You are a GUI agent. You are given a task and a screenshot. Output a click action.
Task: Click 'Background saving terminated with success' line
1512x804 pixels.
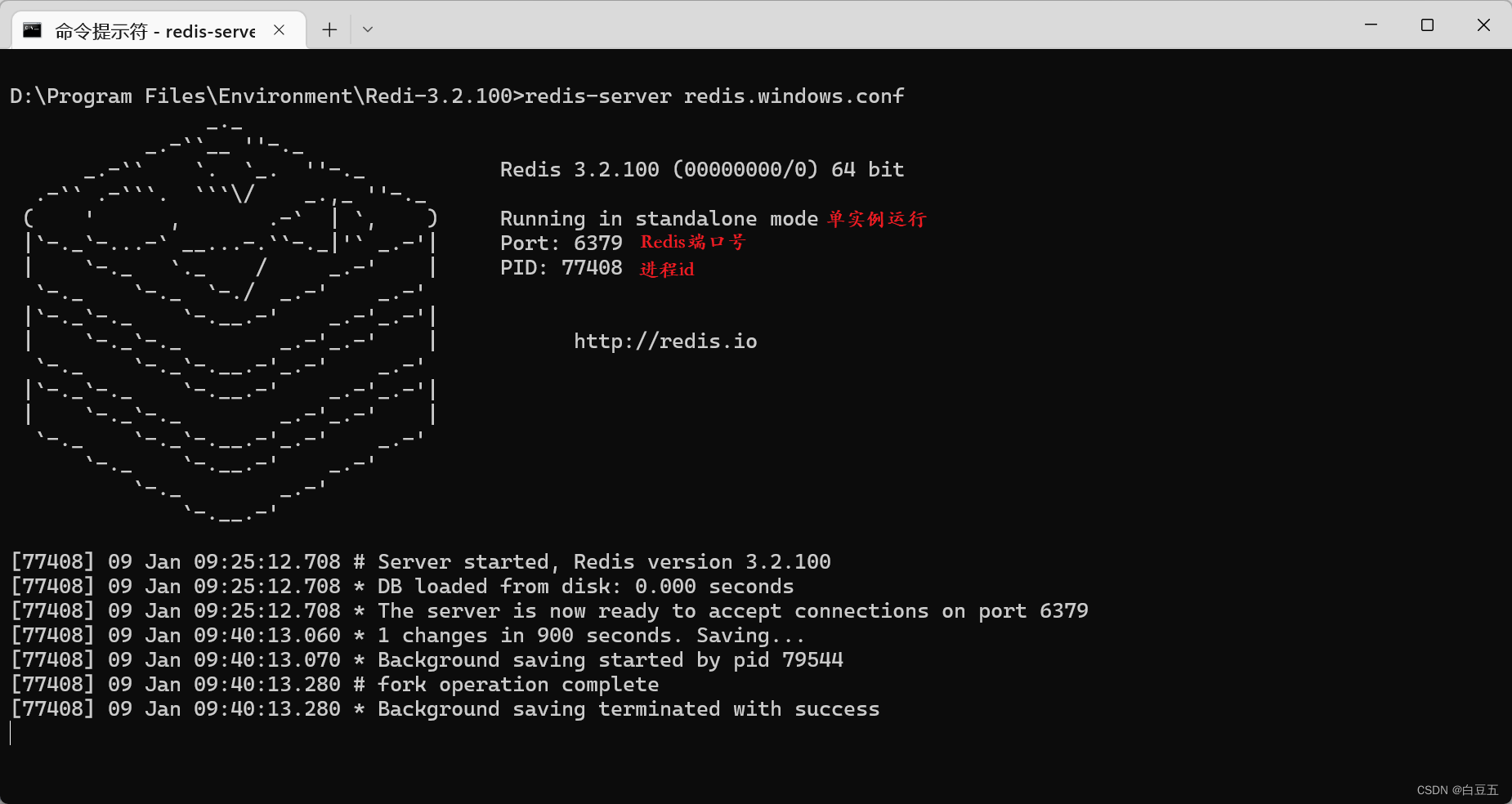coord(445,709)
